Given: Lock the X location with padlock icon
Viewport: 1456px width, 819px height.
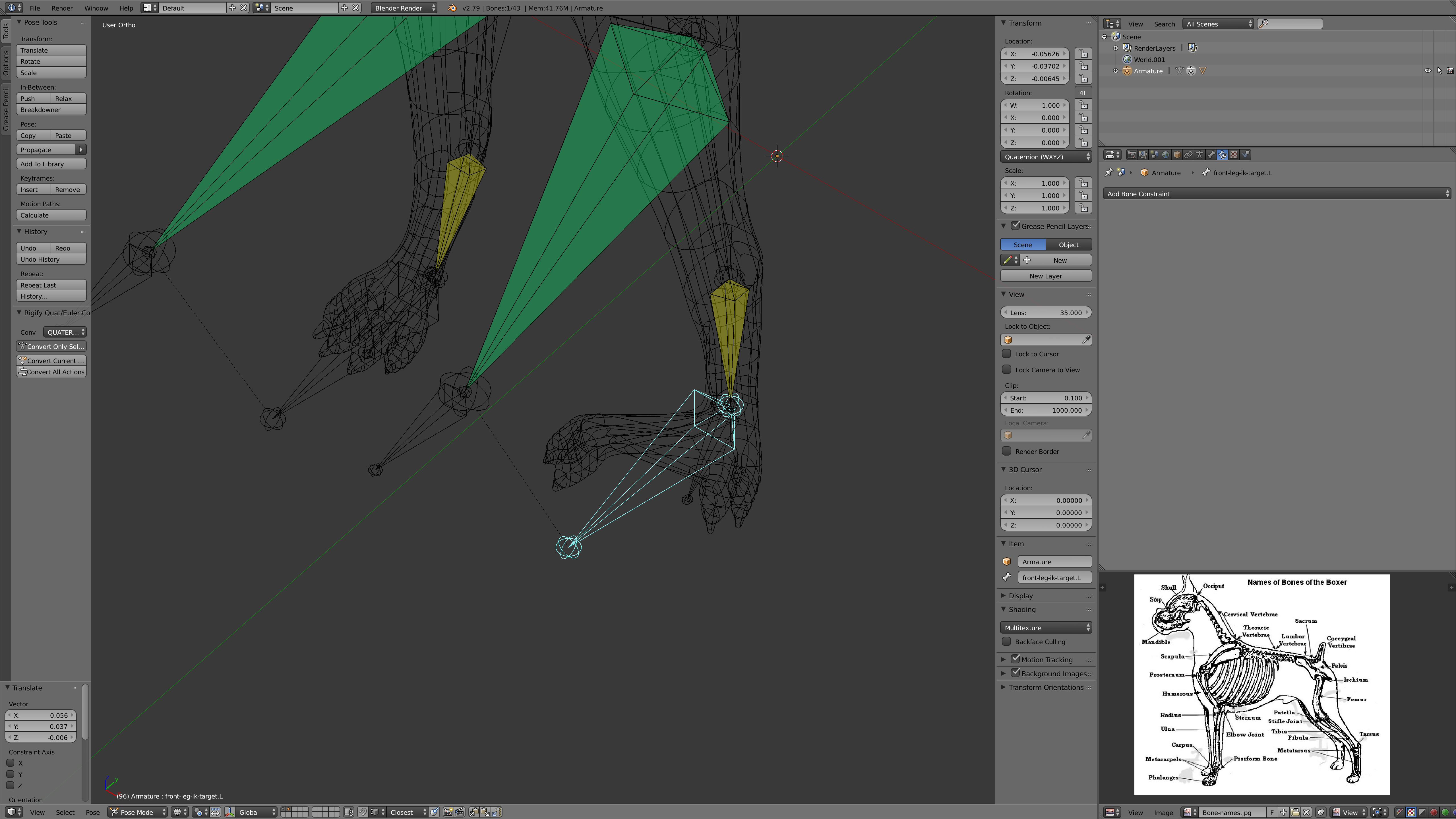Looking at the screenshot, I should [x=1083, y=54].
